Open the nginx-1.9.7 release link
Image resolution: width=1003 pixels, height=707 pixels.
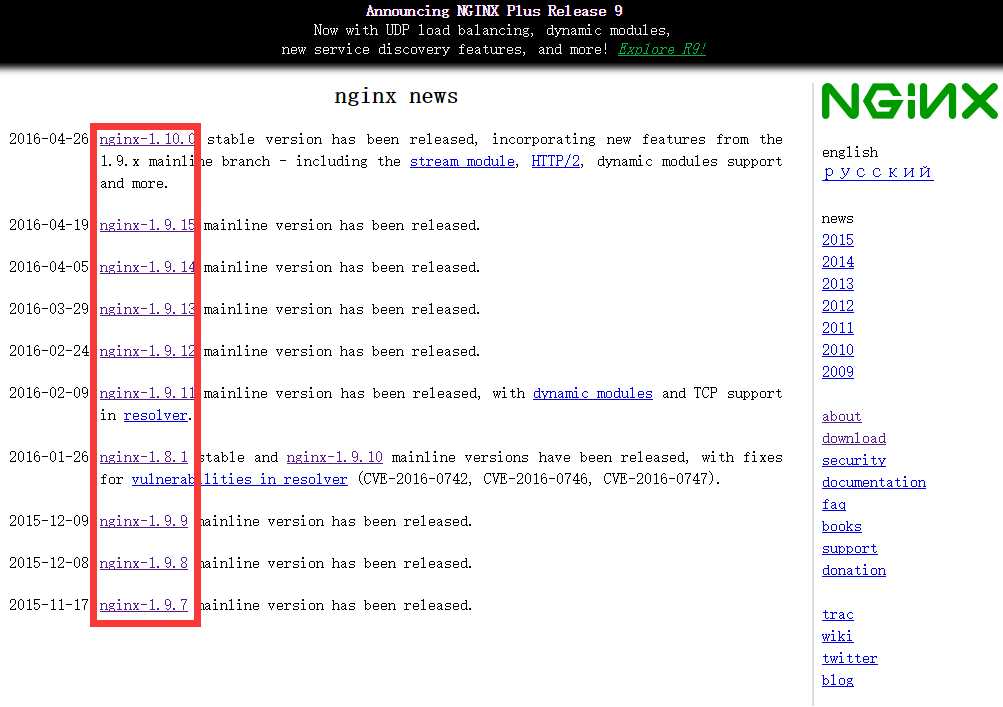pyautogui.click(x=144, y=605)
